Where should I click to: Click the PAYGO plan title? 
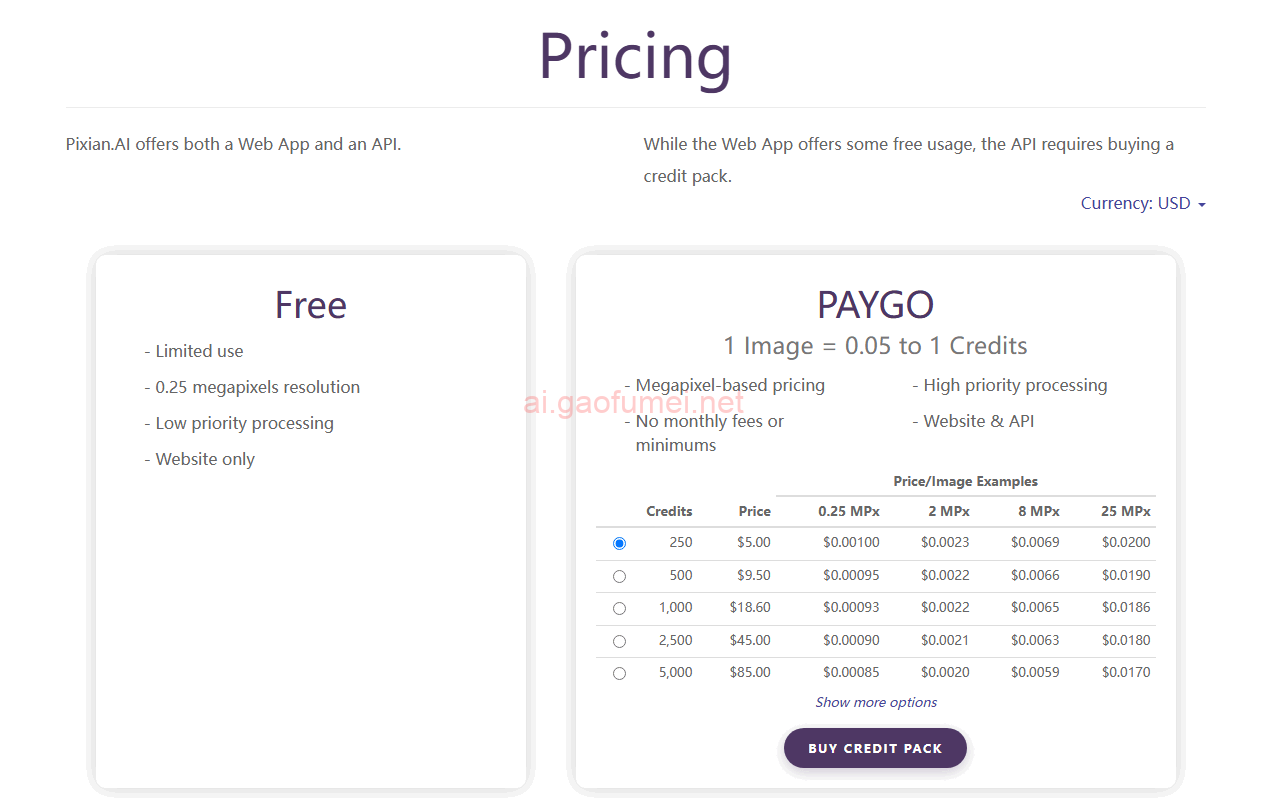pyautogui.click(x=875, y=305)
